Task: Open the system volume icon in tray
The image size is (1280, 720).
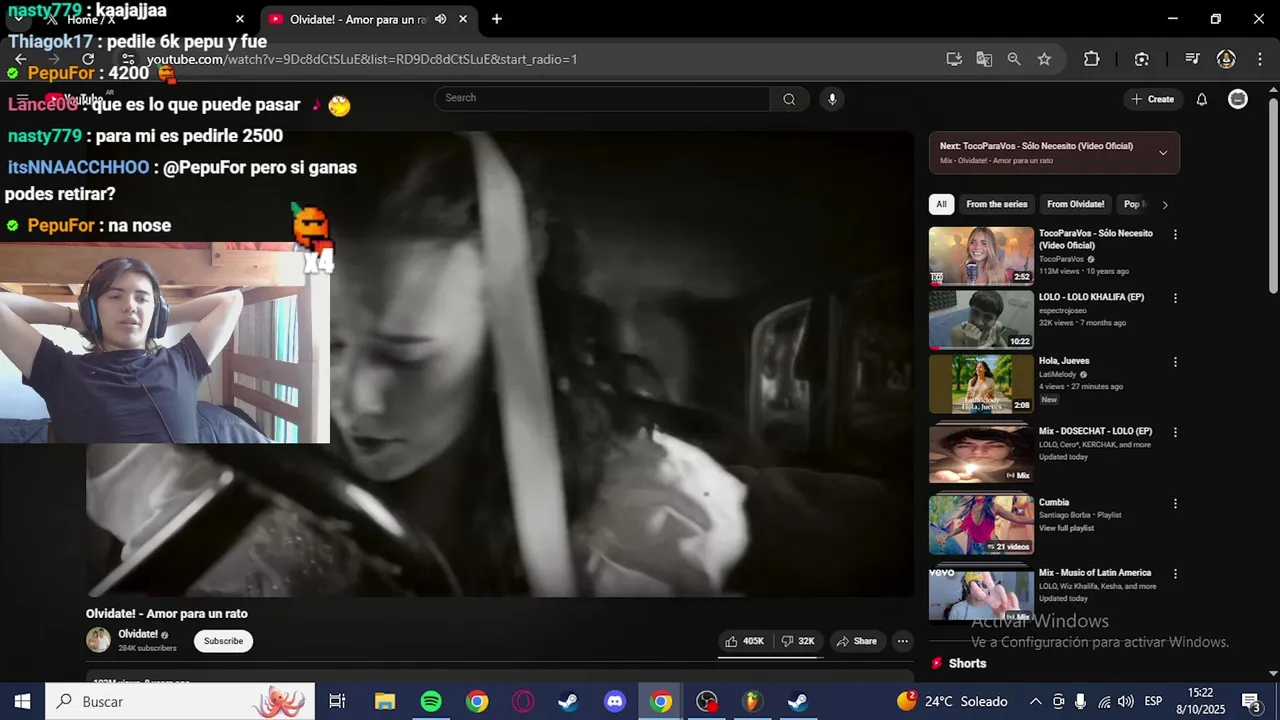Action: (x=1126, y=701)
